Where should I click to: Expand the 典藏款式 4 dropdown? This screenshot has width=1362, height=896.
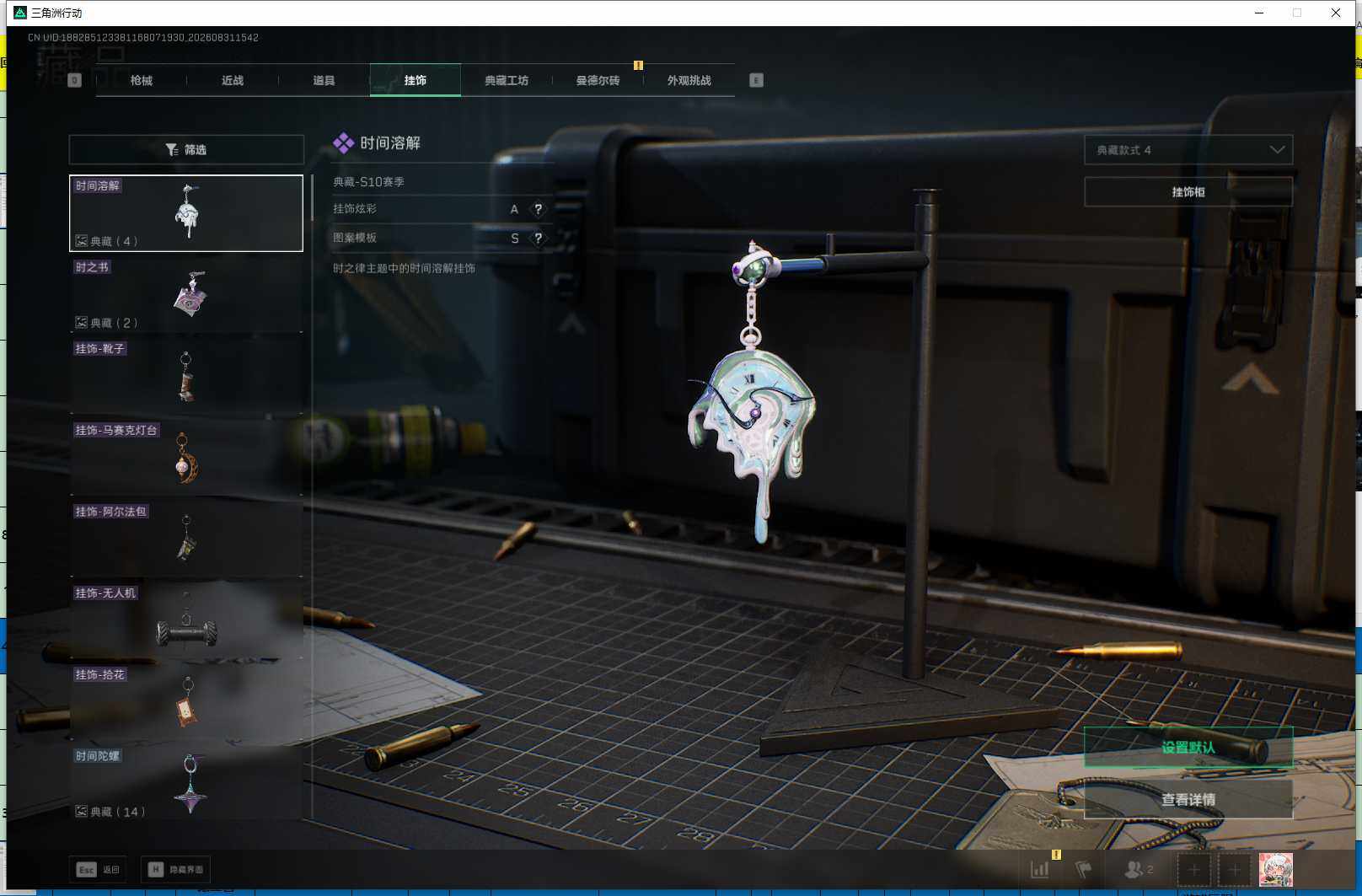pos(1188,150)
